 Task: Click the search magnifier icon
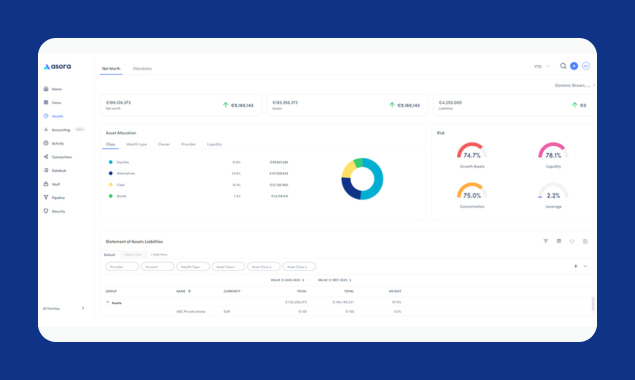(563, 66)
